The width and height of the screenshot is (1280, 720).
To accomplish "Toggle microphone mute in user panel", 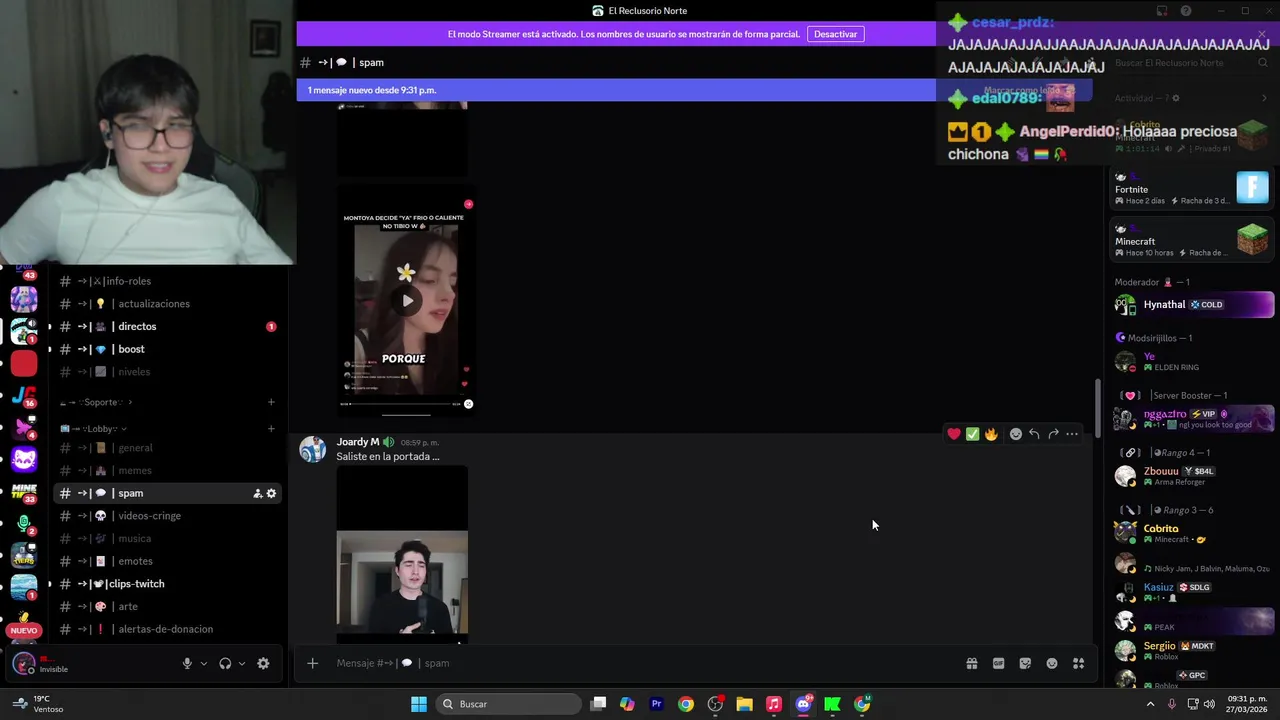I will pos(187,663).
